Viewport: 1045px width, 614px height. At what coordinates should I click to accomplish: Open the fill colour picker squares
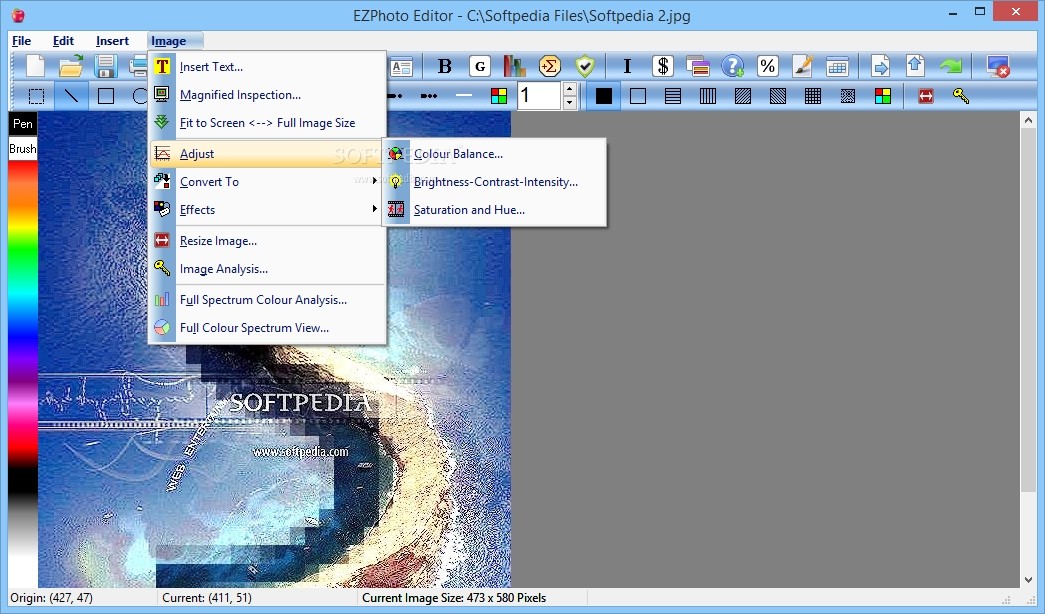pos(882,96)
